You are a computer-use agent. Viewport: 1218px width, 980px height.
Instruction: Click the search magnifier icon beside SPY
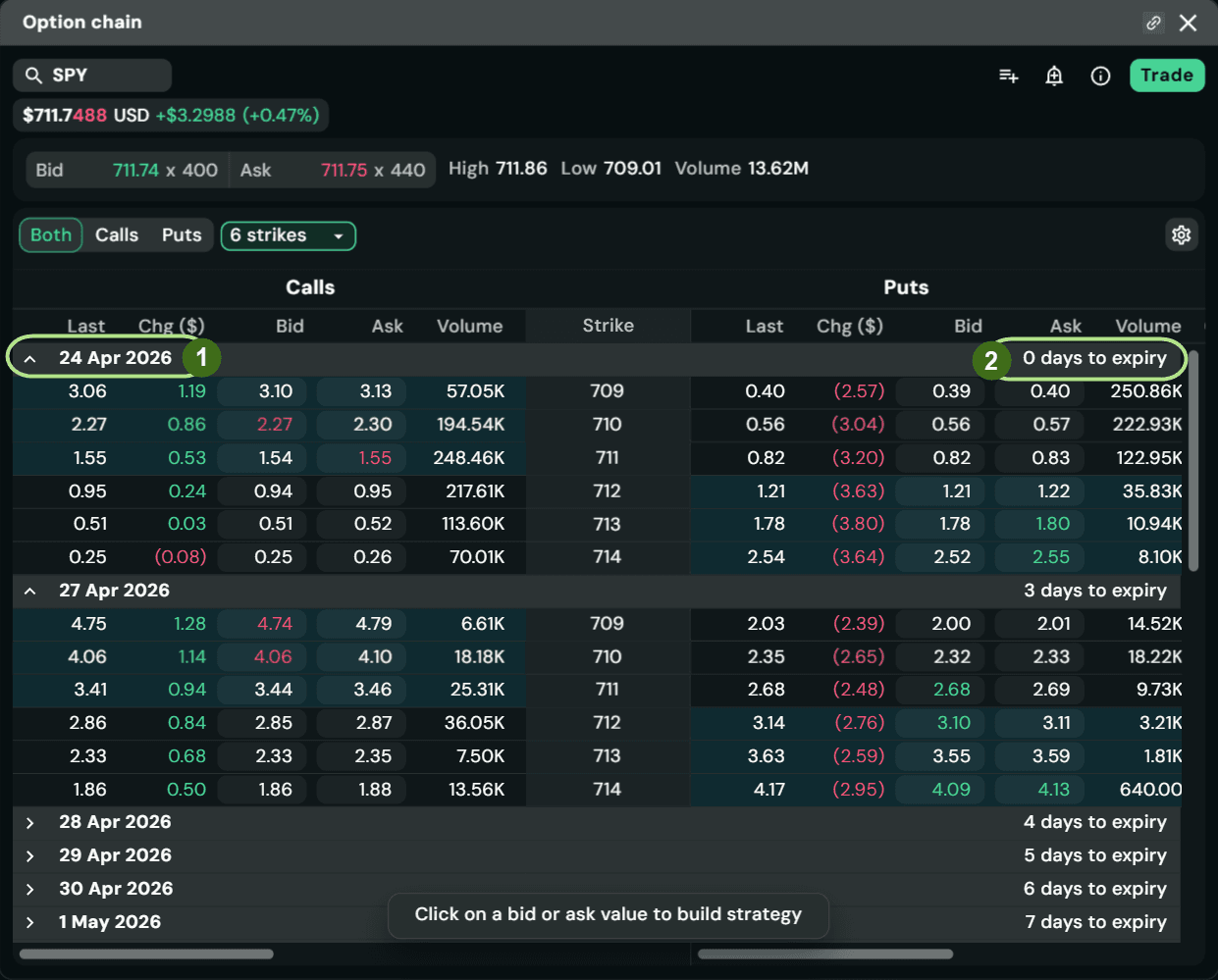(33, 76)
